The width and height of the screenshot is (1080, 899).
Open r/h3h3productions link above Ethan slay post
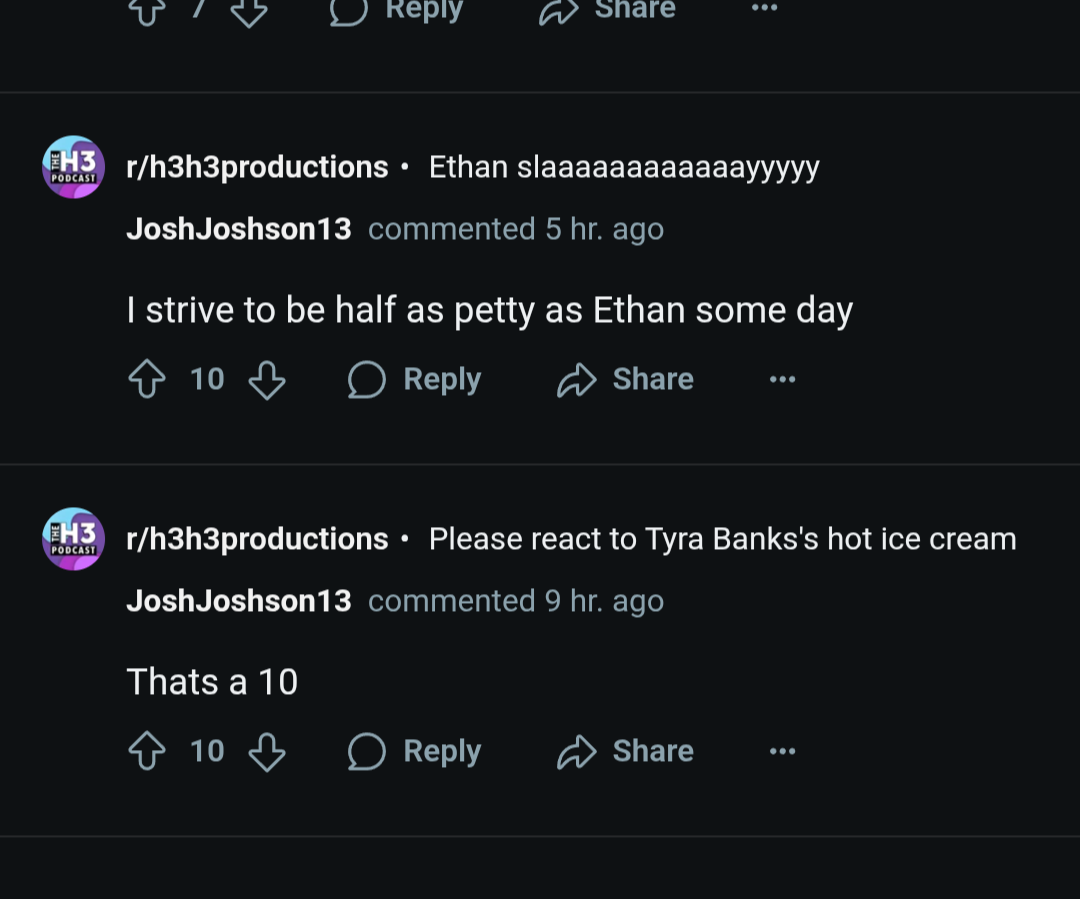pyautogui.click(x=257, y=167)
